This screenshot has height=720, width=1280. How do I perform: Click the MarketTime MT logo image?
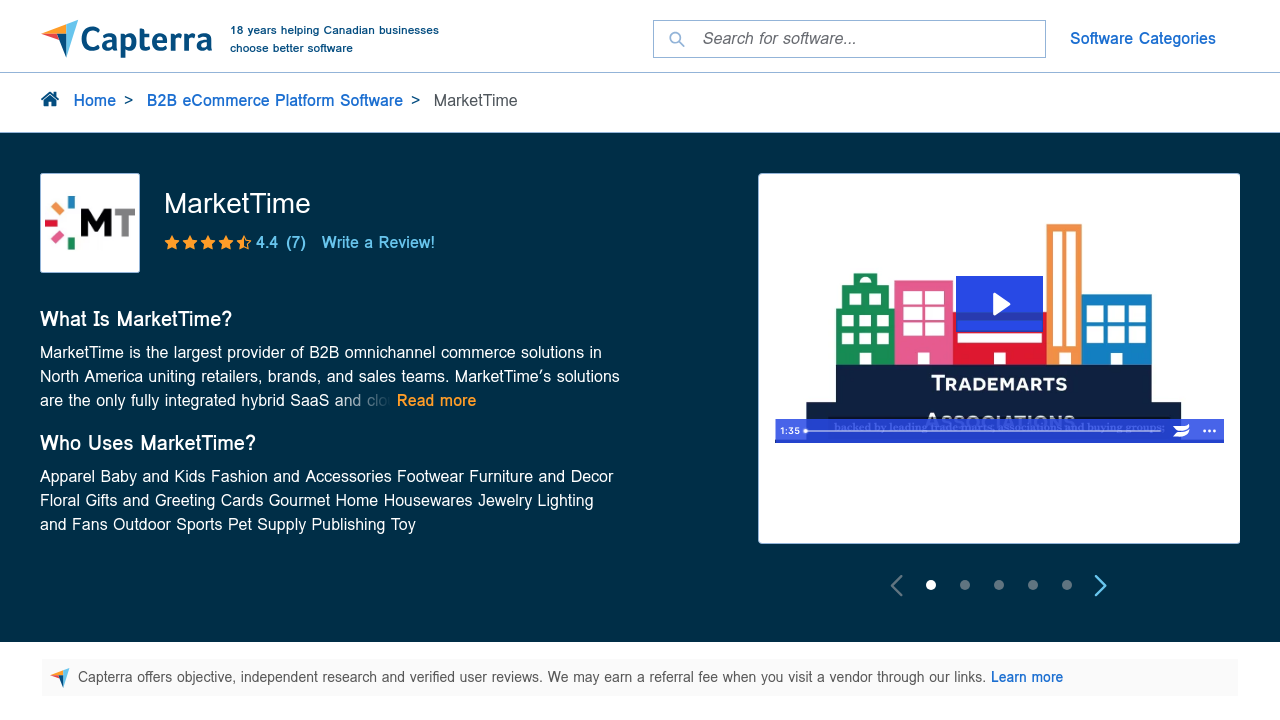[90, 223]
